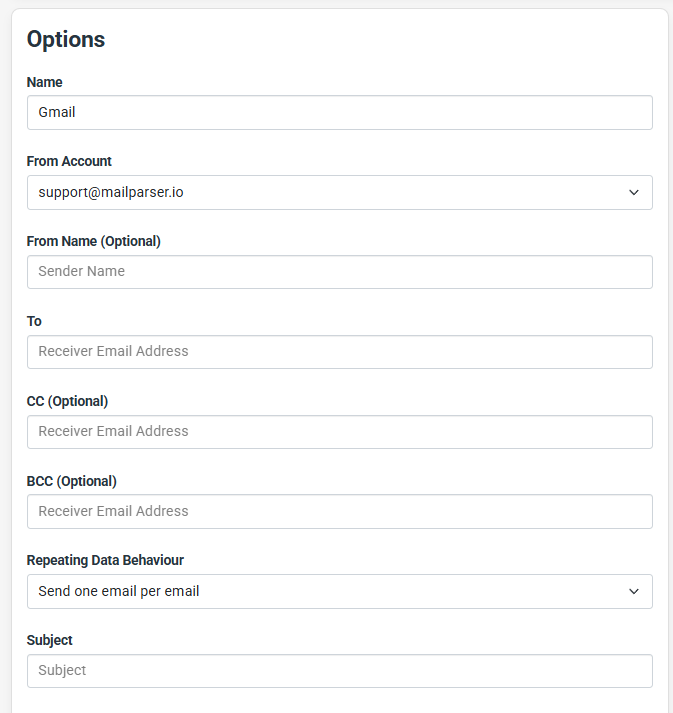Focus the Sender Name input field

click(x=340, y=272)
